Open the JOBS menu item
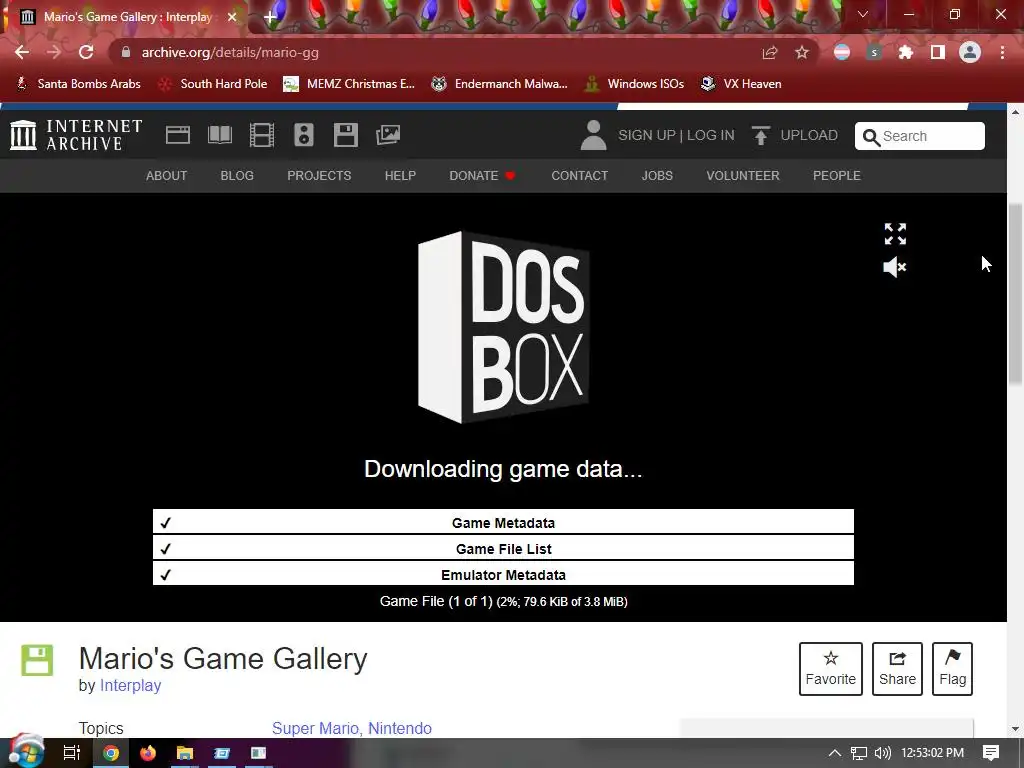Viewport: 1024px width, 768px height. coord(657,176)
